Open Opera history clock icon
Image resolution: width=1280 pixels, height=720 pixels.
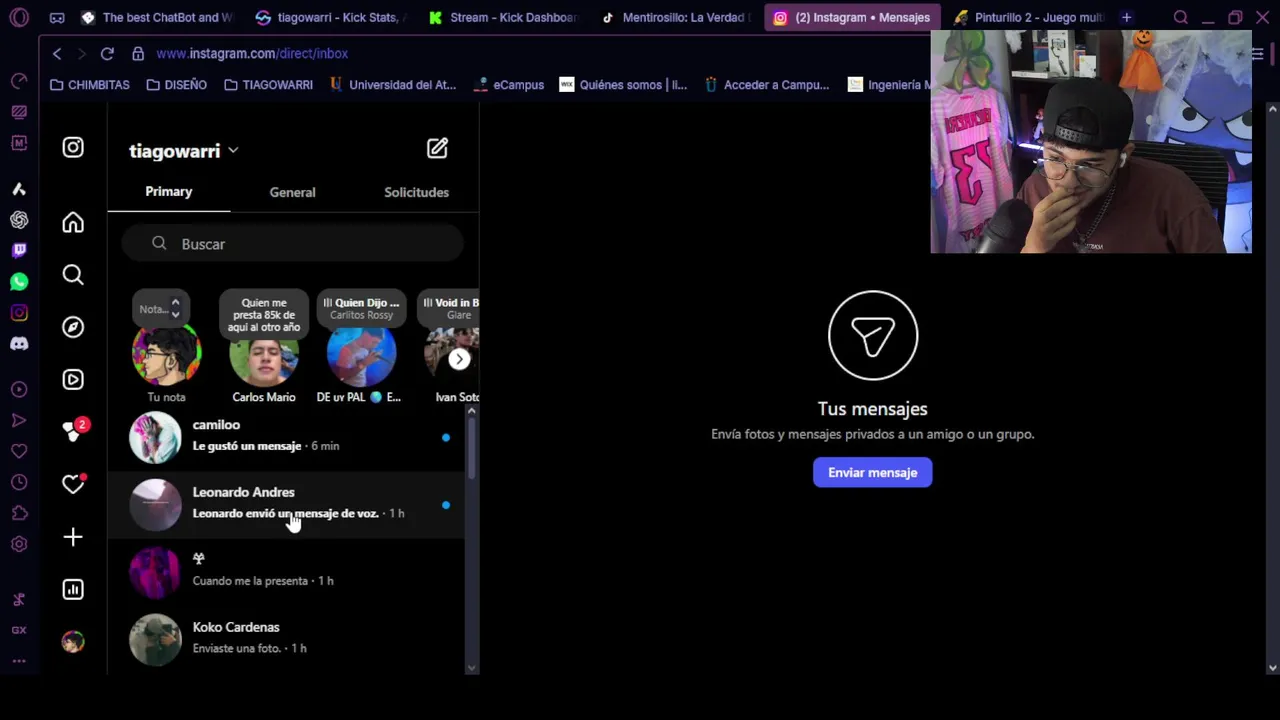[19, 482]
